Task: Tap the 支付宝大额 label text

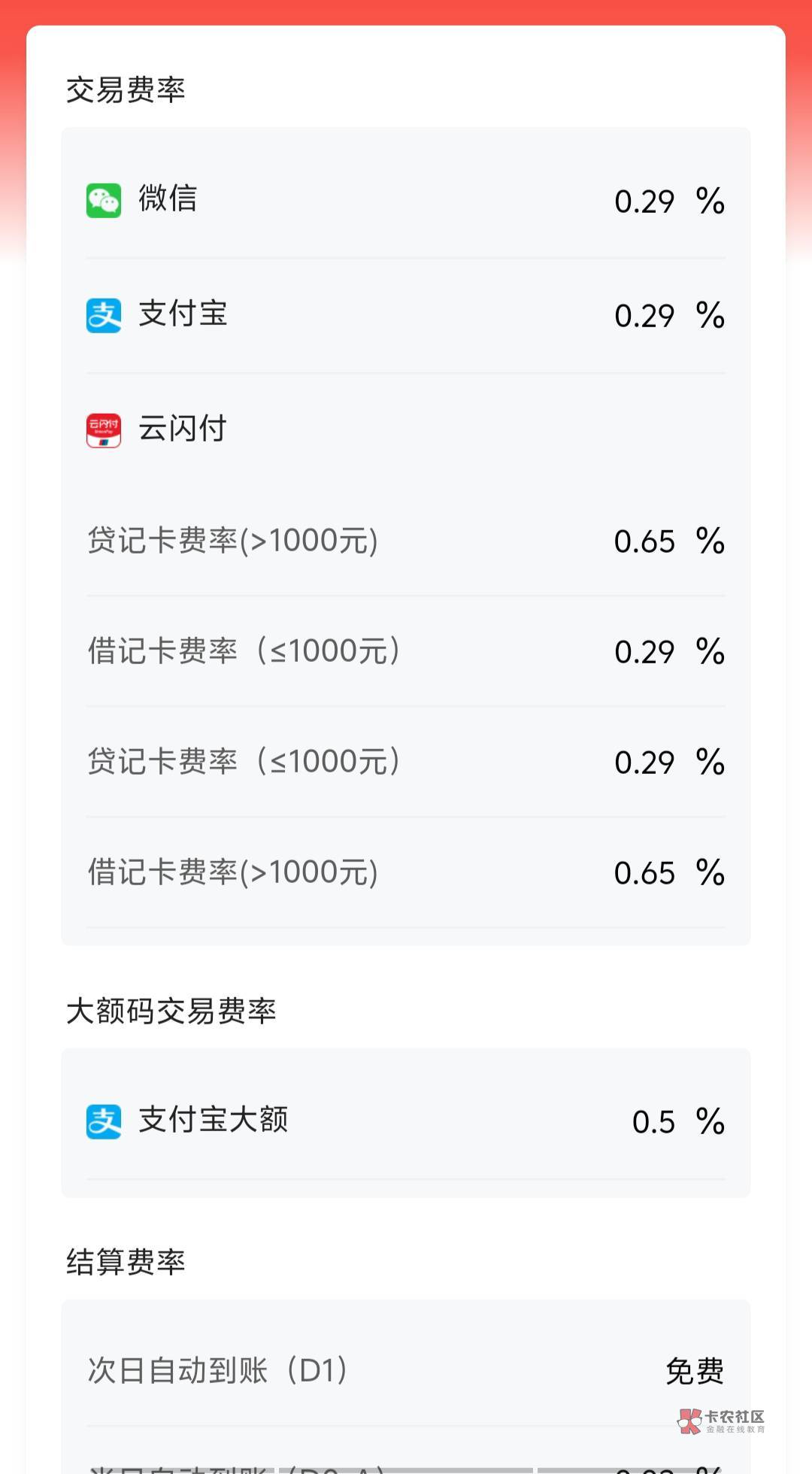Action: 214,1120
